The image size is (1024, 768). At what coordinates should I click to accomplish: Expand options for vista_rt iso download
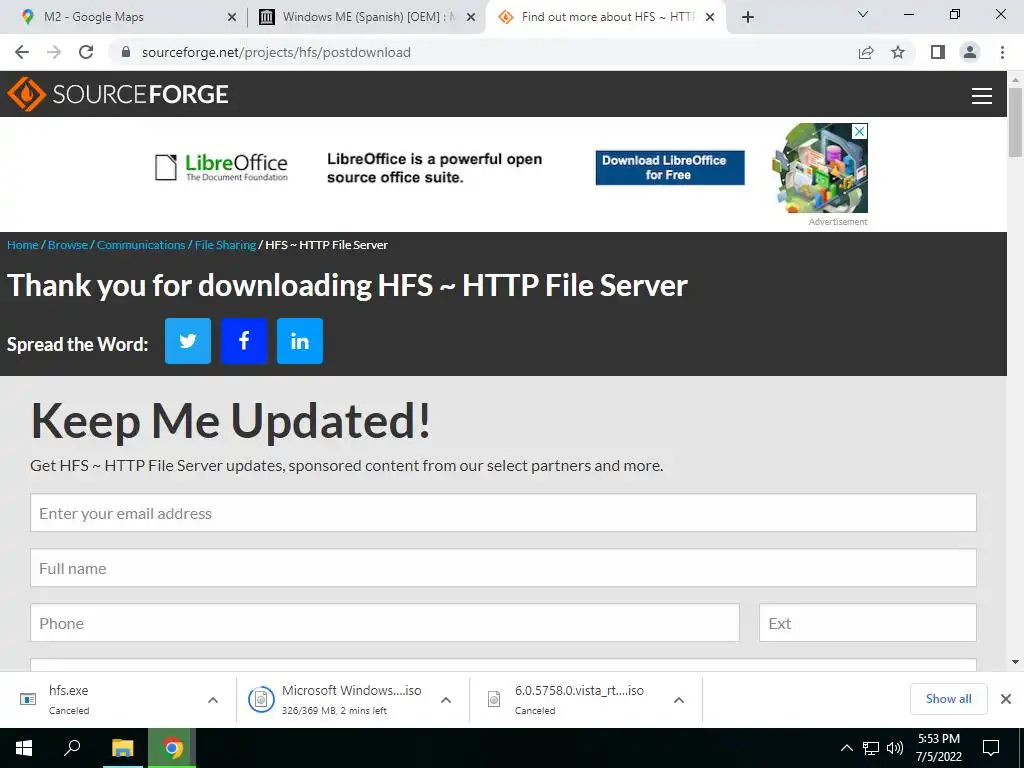pyautogui.click(x=679, y=700)
